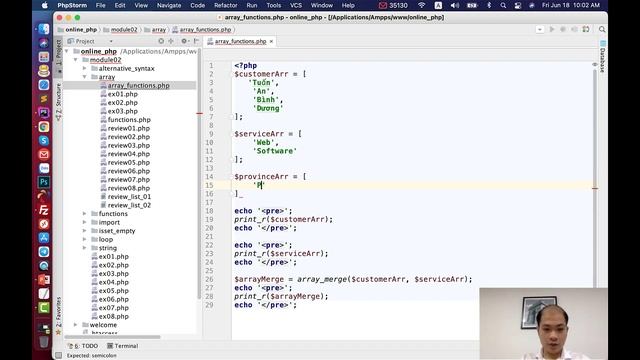Screen dimensions: 640x360
Task: Open the Project view mode dropdown
Action: (x=111, y=42)
